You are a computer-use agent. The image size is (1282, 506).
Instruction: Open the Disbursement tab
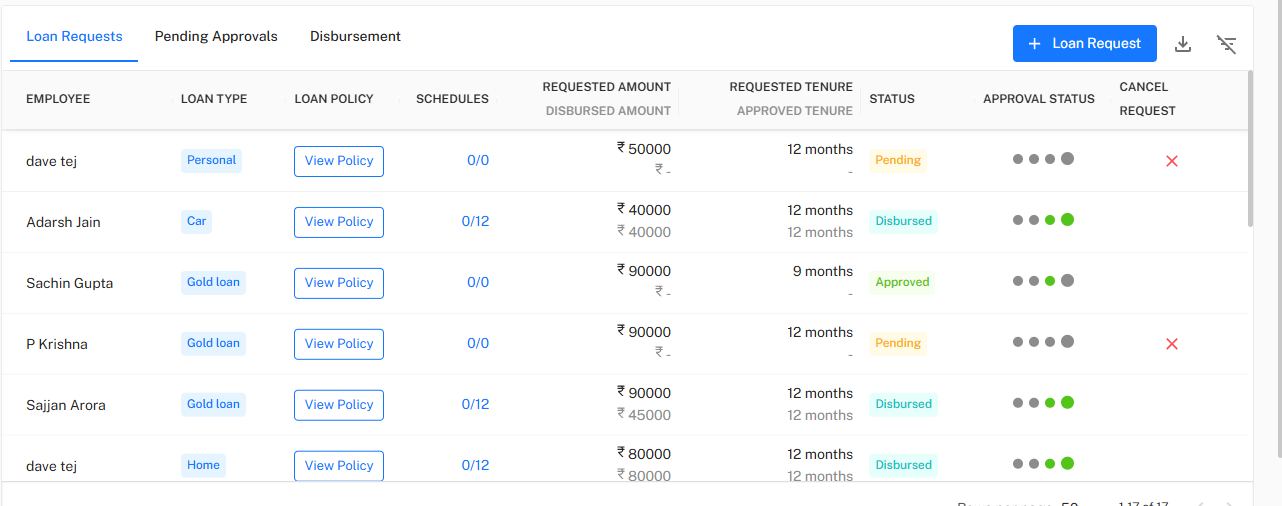coord(355,37)
